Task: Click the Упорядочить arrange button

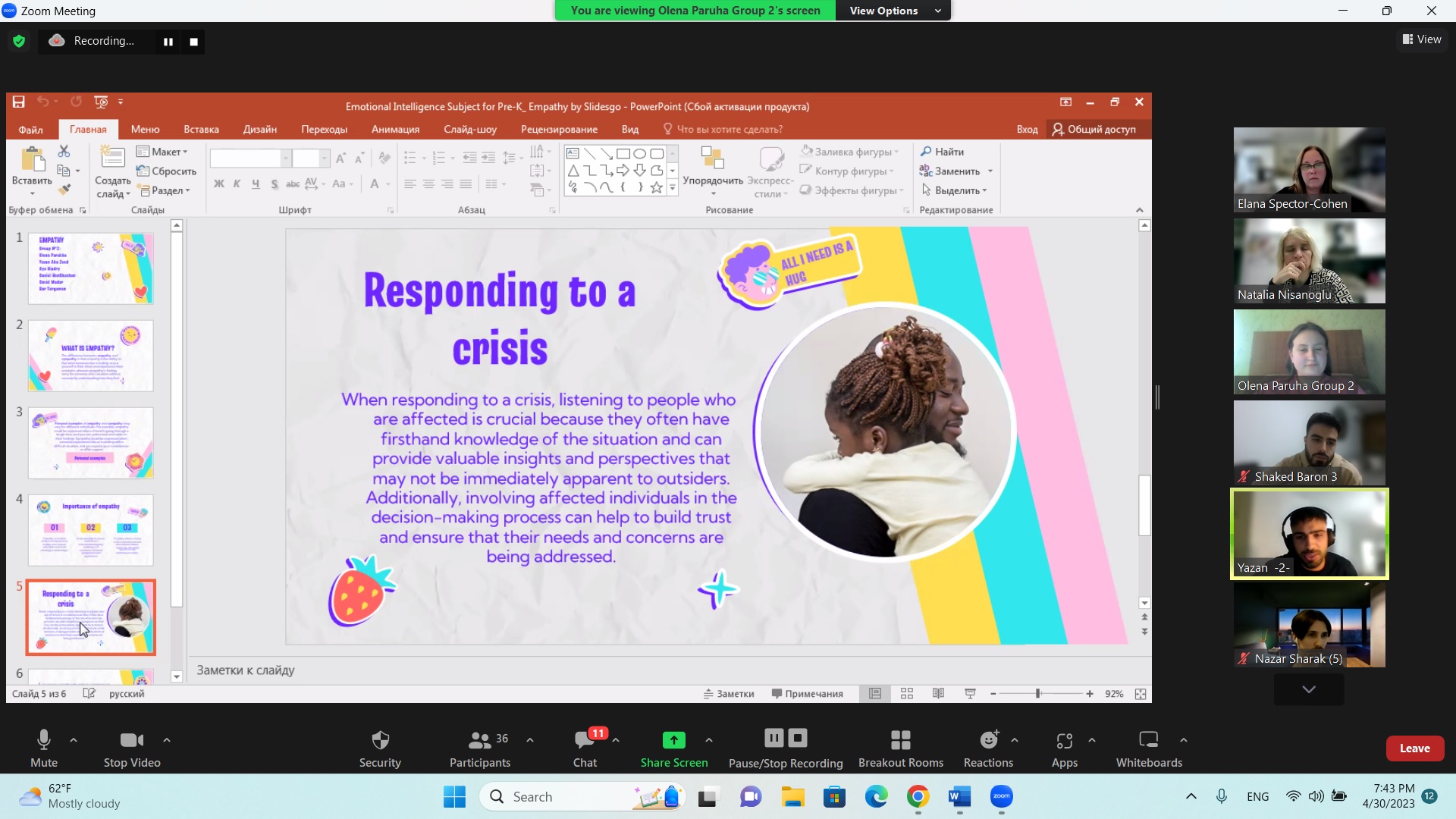Action: pos(713,171)
